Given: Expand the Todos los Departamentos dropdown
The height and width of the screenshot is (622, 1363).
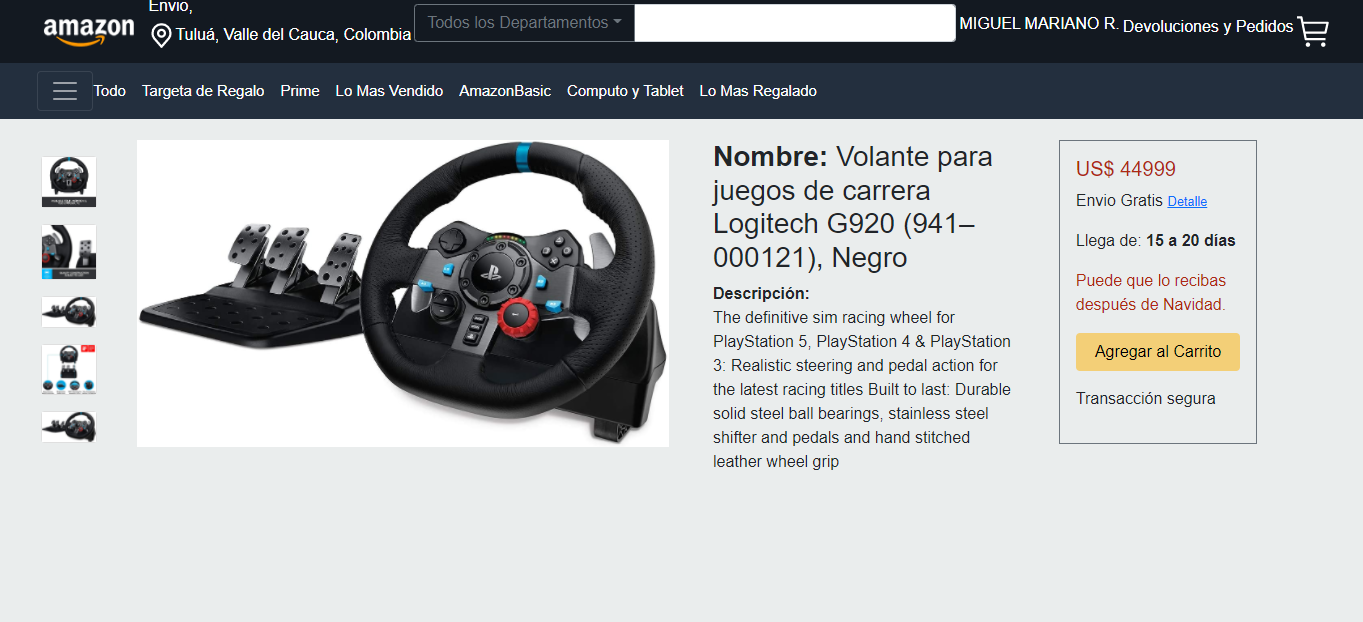Looking at the screenshot, I should pos(524,23).
